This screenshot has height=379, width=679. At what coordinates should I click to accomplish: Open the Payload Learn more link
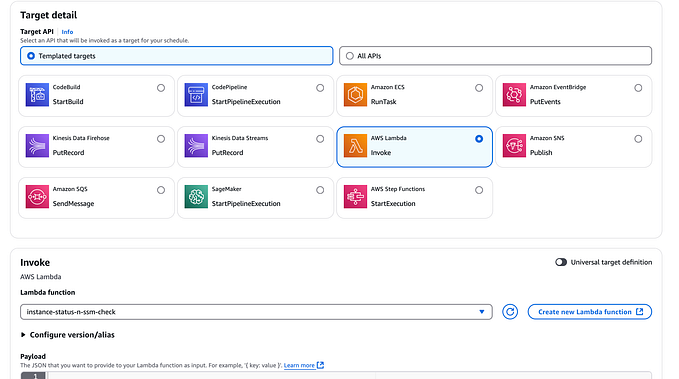click(299, 365)
